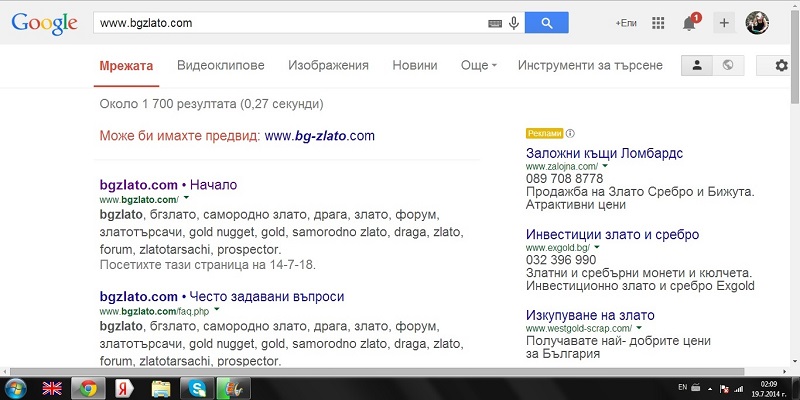Open the Изкупуване на злато ad
Viewport: 800px width, 400px height.
click(590, 315)
